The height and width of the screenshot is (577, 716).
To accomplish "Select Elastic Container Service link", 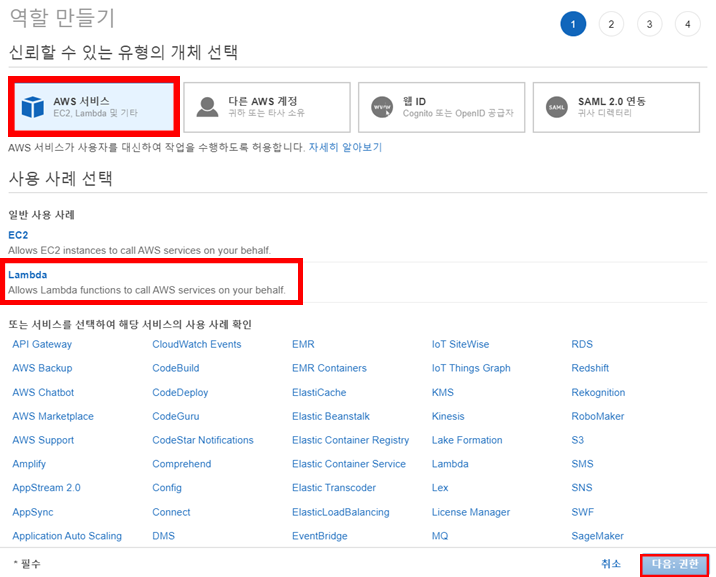I will [x=349, y=464].
